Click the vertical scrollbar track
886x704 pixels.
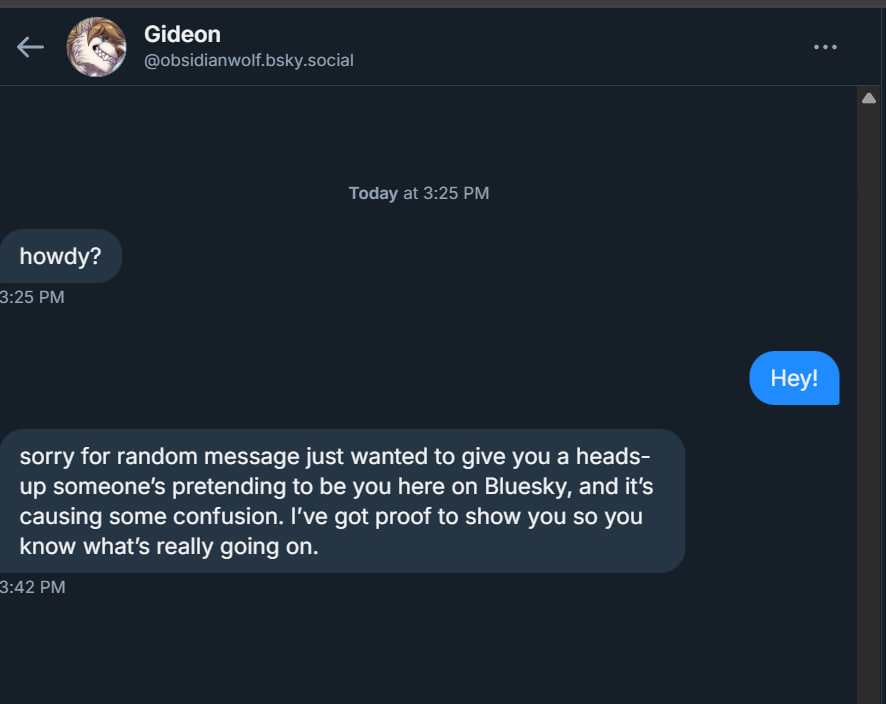click(x=868, y=400)
